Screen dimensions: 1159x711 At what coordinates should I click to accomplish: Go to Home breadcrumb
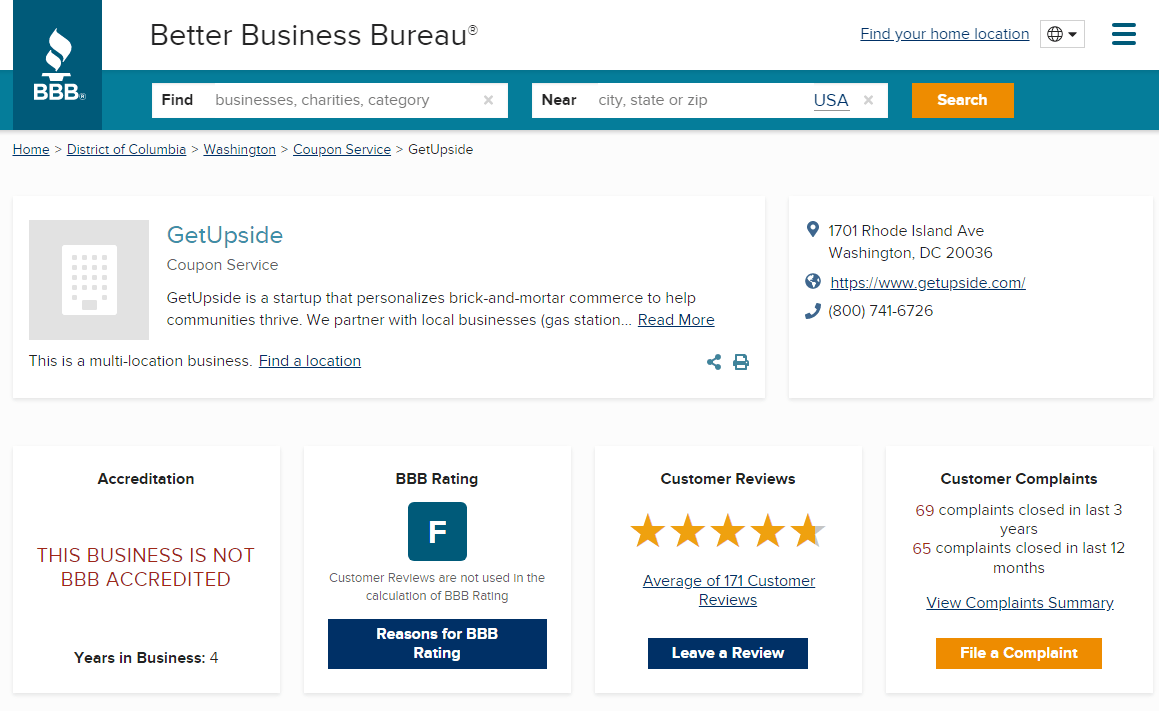click(31, 149)
